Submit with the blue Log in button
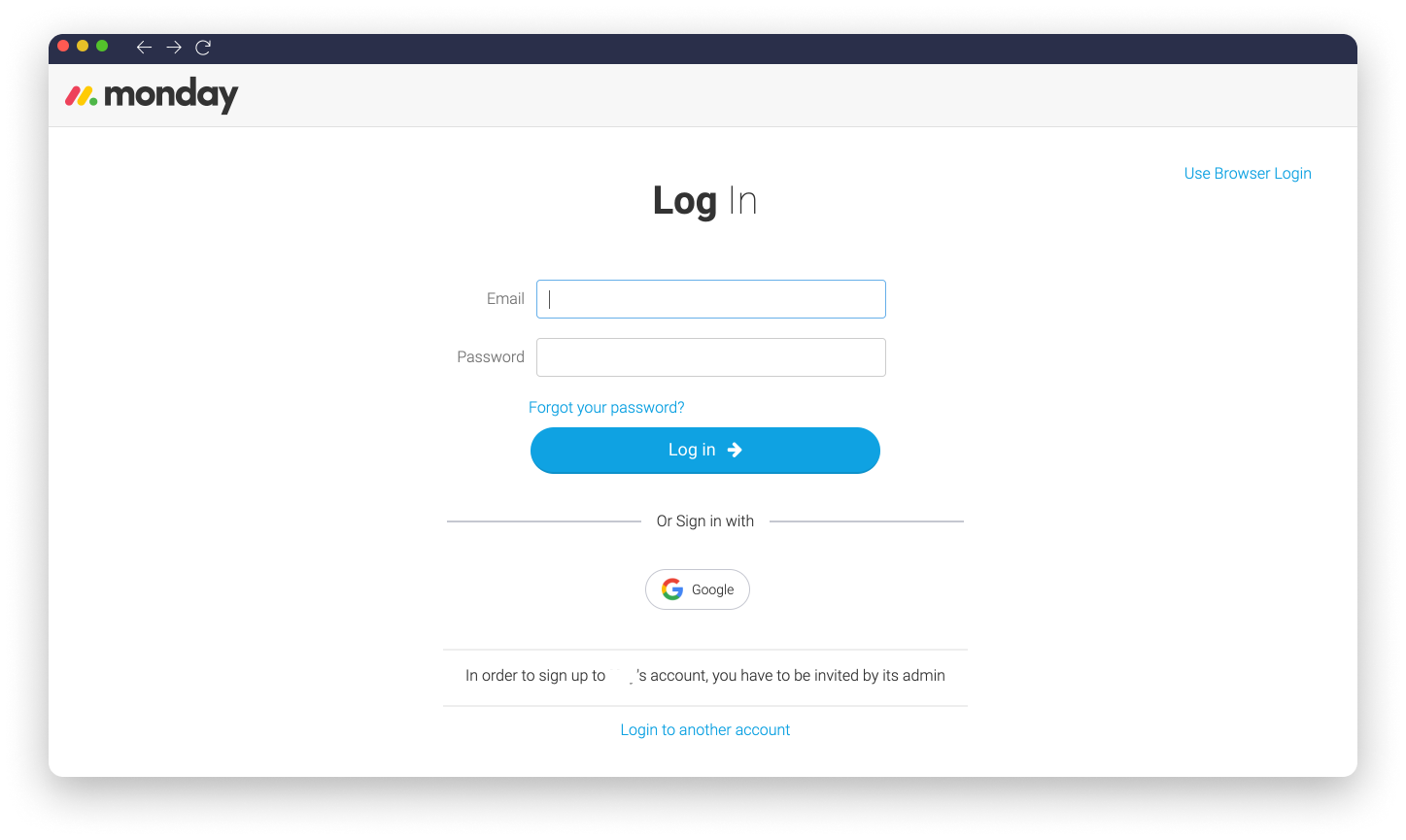1406x840 pixels. click(x=705, y=451)
